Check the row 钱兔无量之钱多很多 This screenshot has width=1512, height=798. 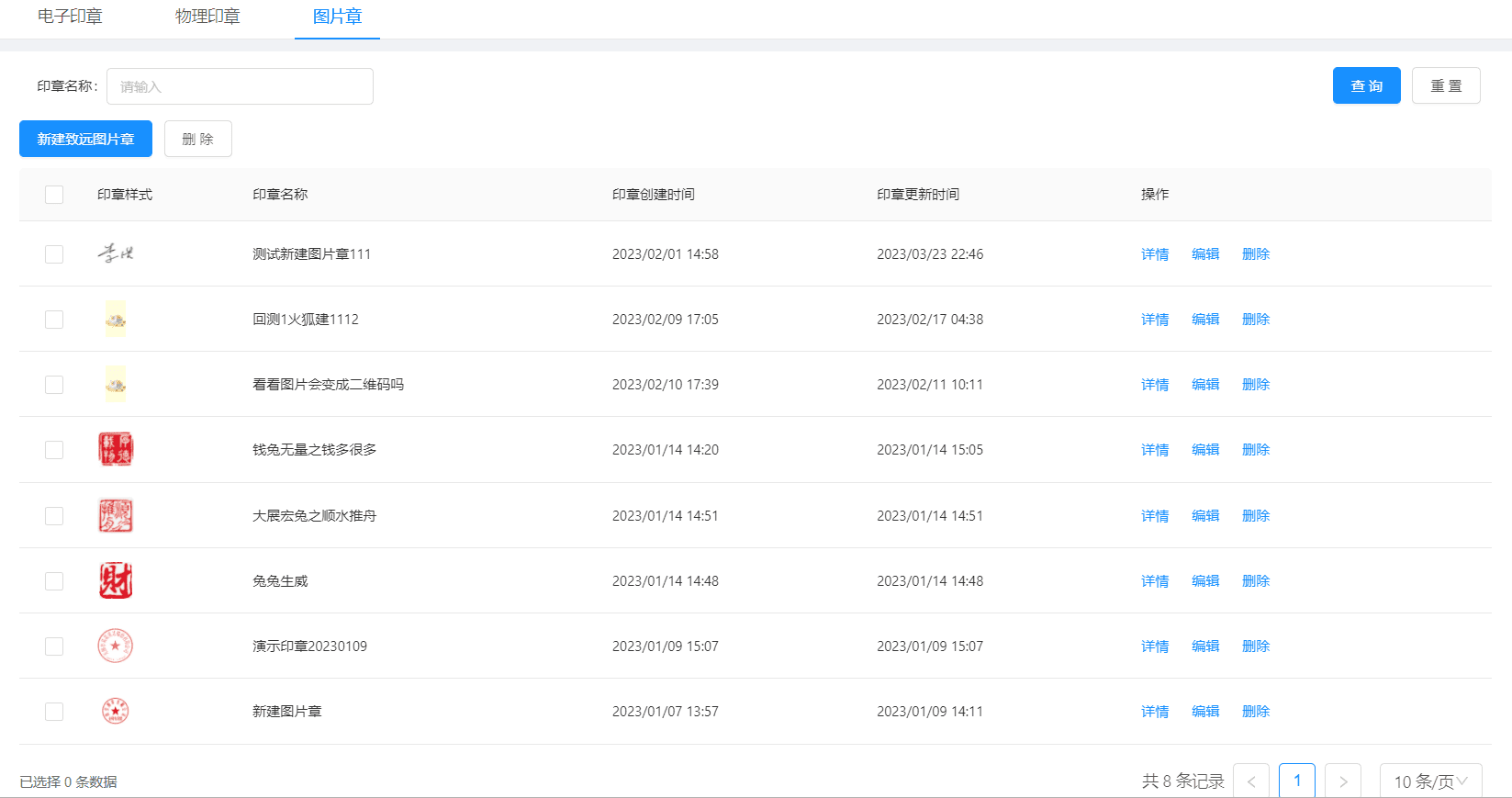(54, 450)
